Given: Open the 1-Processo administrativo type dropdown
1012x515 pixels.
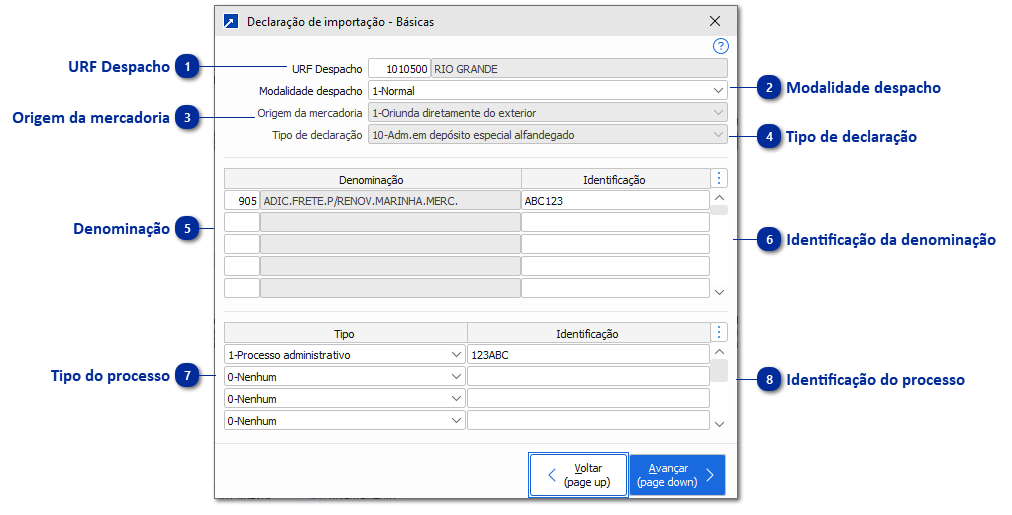Looking at the screenshot, I should click(x=456, y=354).
